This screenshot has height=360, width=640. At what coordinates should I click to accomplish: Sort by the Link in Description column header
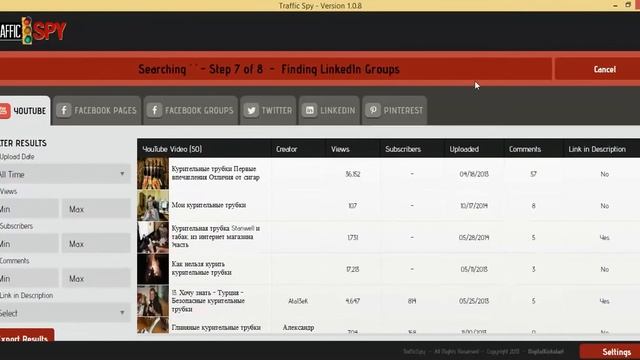point(601,149)
